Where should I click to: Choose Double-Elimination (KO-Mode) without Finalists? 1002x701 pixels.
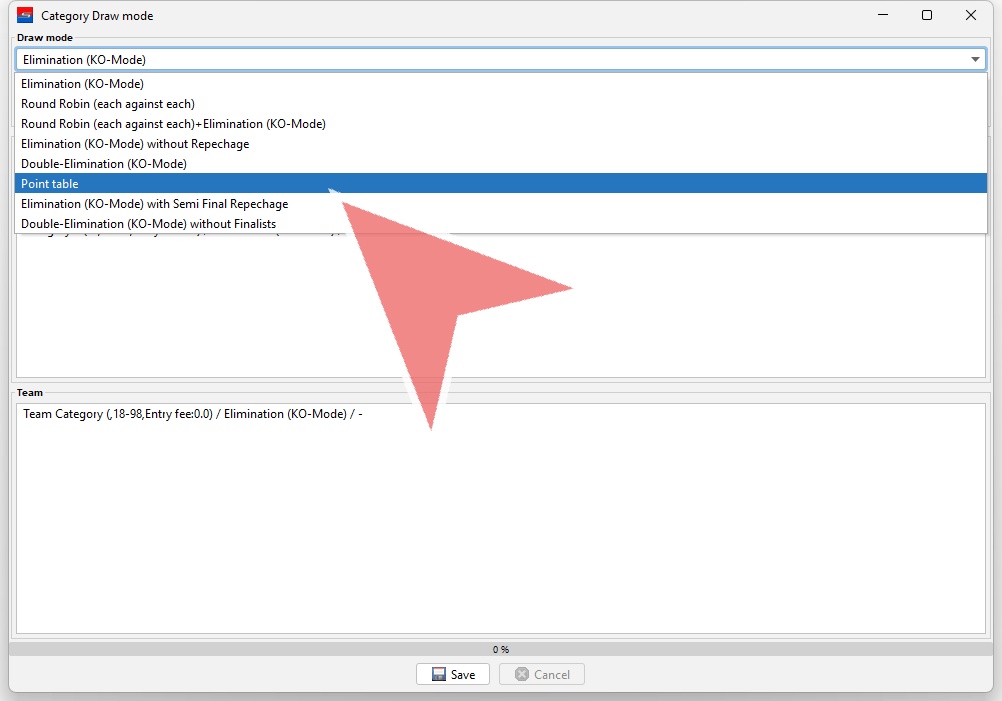coord(148,224)
